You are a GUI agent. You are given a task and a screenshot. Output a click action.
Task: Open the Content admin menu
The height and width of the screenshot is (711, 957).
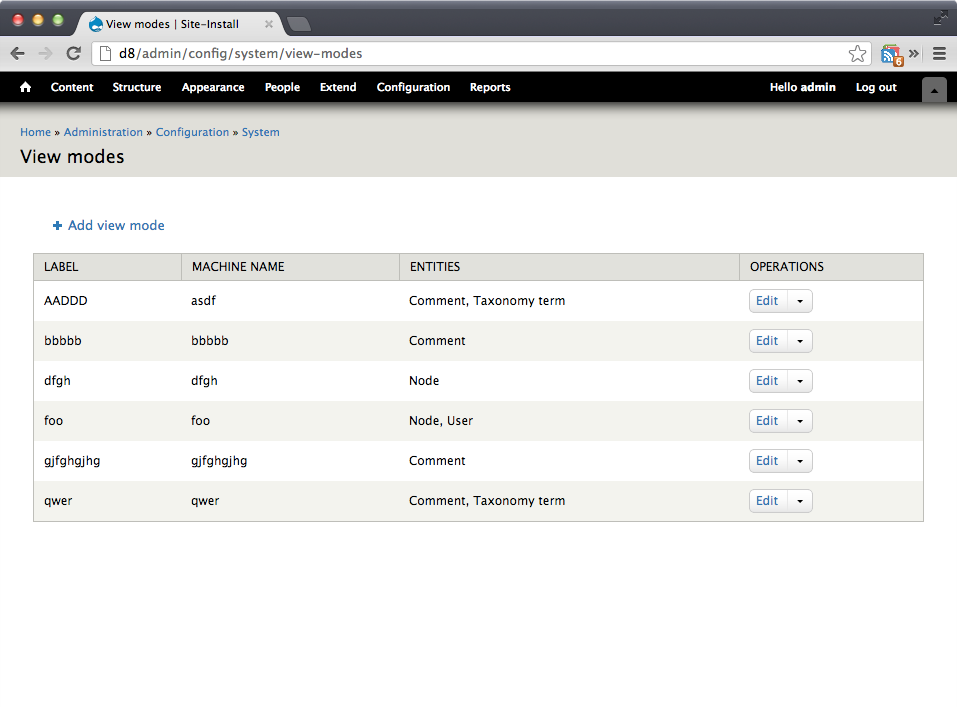point(72,87)
